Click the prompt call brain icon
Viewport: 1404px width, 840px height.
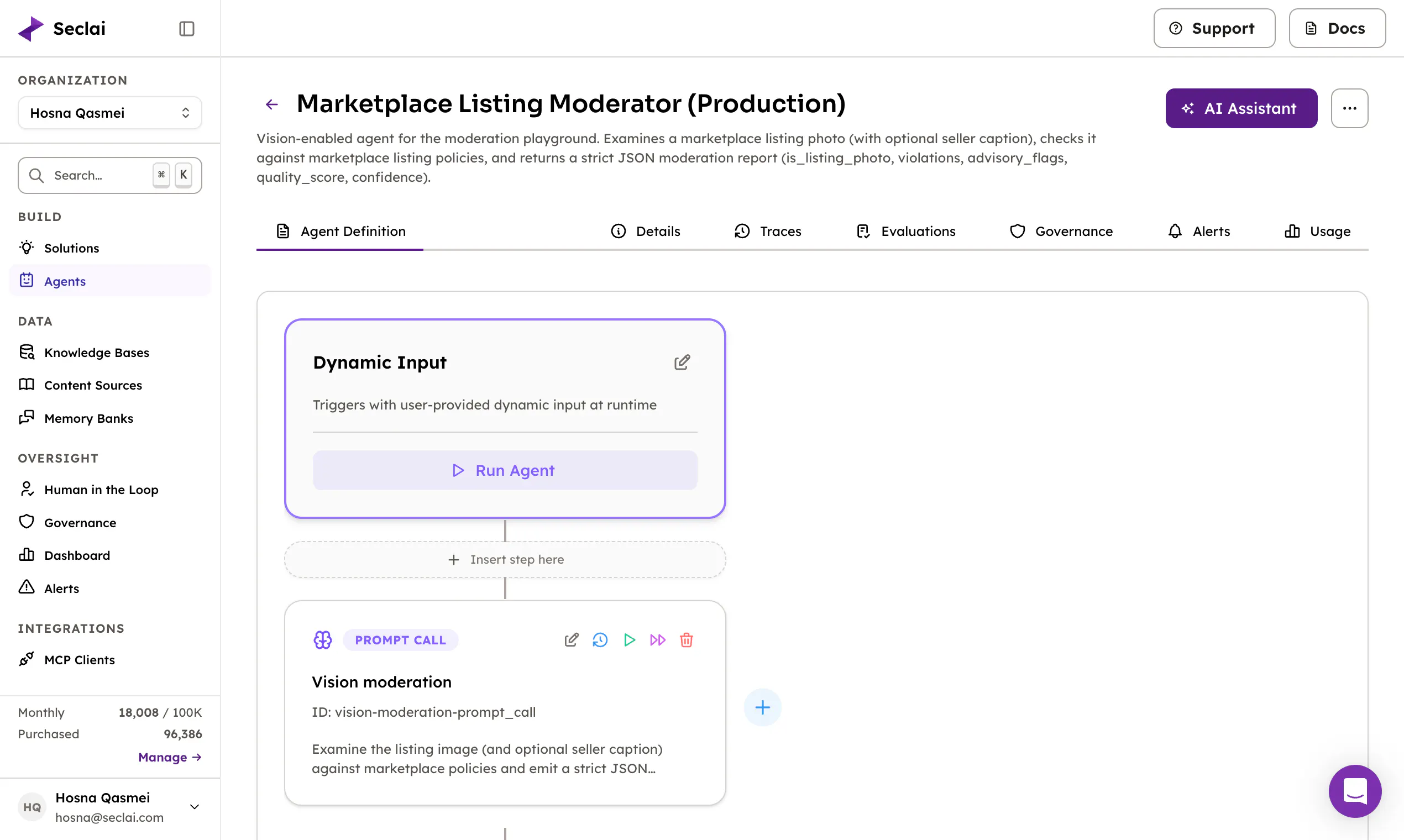(323, 640)
